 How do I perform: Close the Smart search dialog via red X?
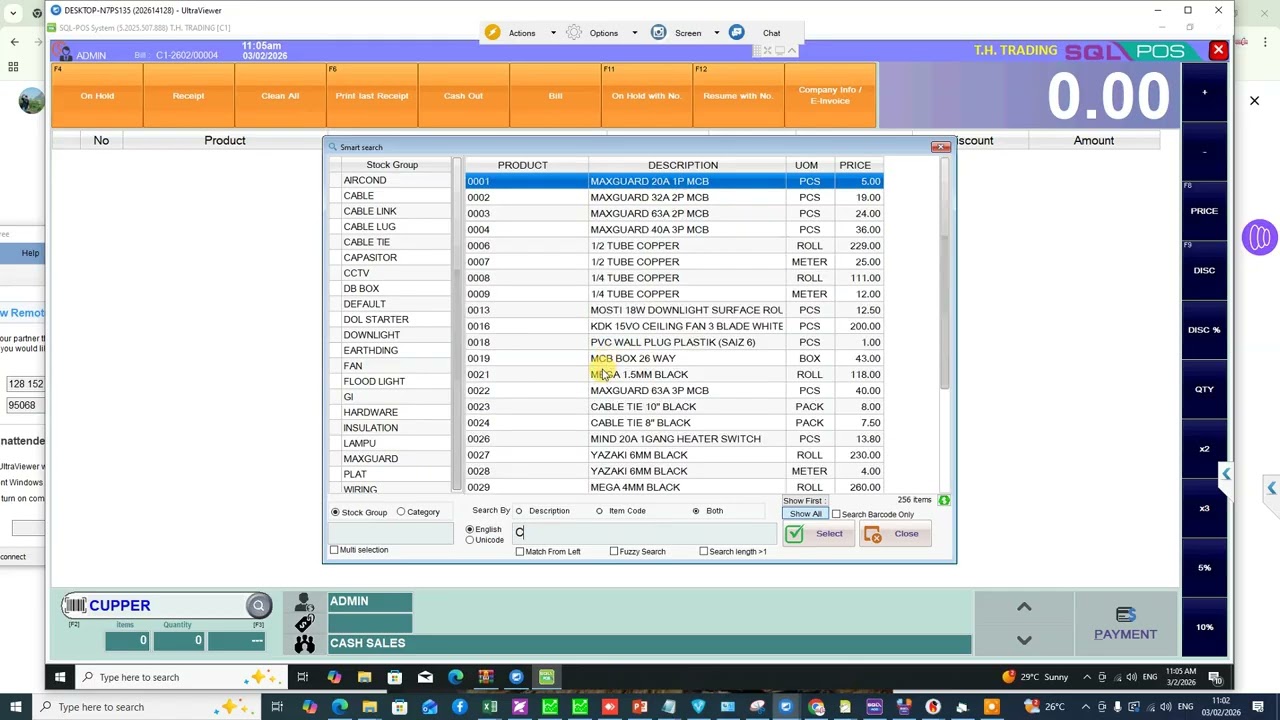(940, 147)
